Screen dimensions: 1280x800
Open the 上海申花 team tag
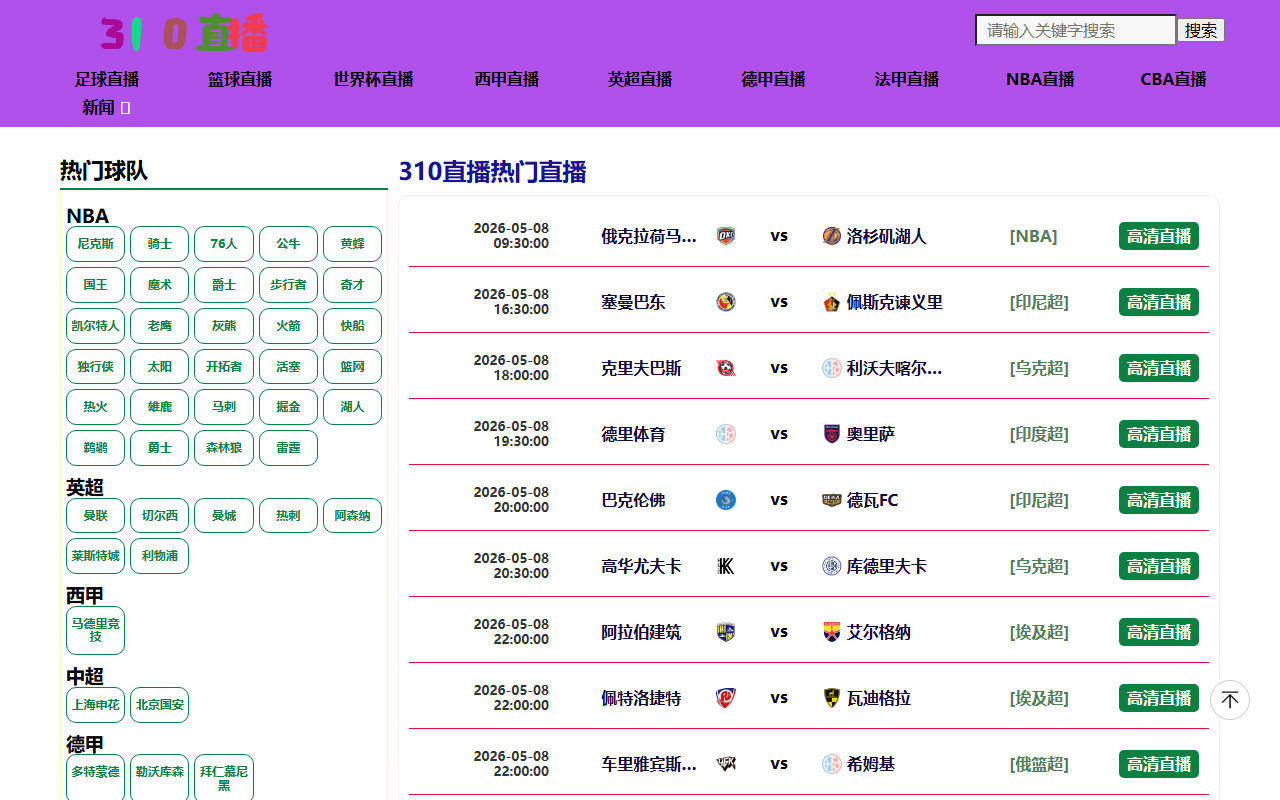(x=95, y=705)
